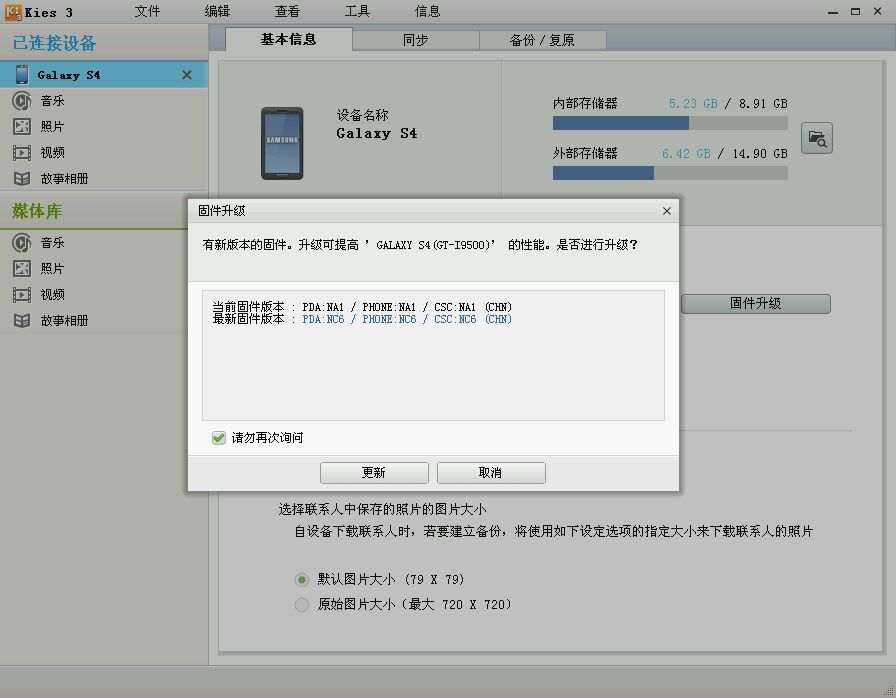Click the Kies 3 logo icon
896x698 pixels.
point(13,12)
